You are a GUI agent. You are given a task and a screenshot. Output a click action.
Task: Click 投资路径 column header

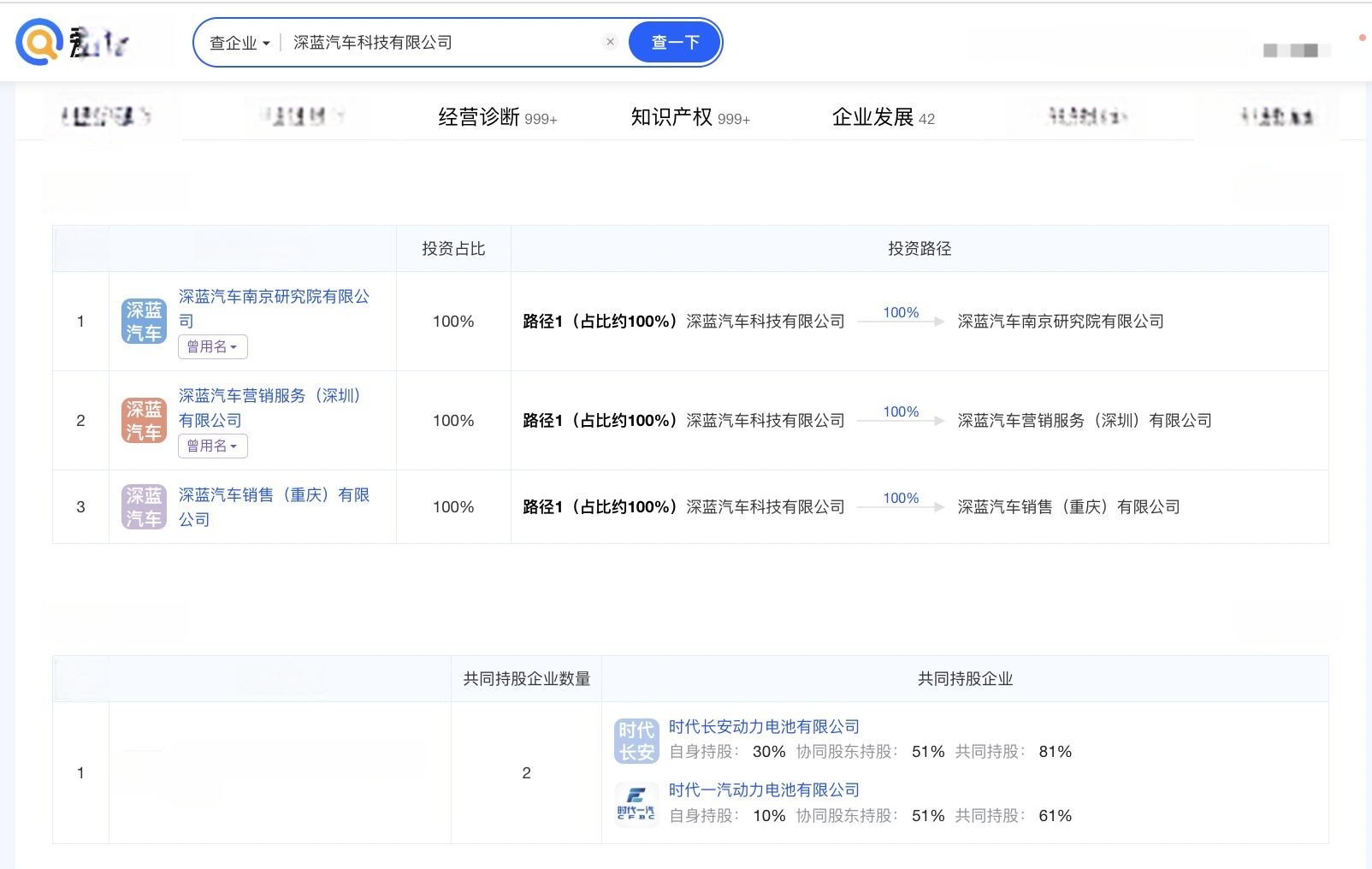tap(920, 249)
